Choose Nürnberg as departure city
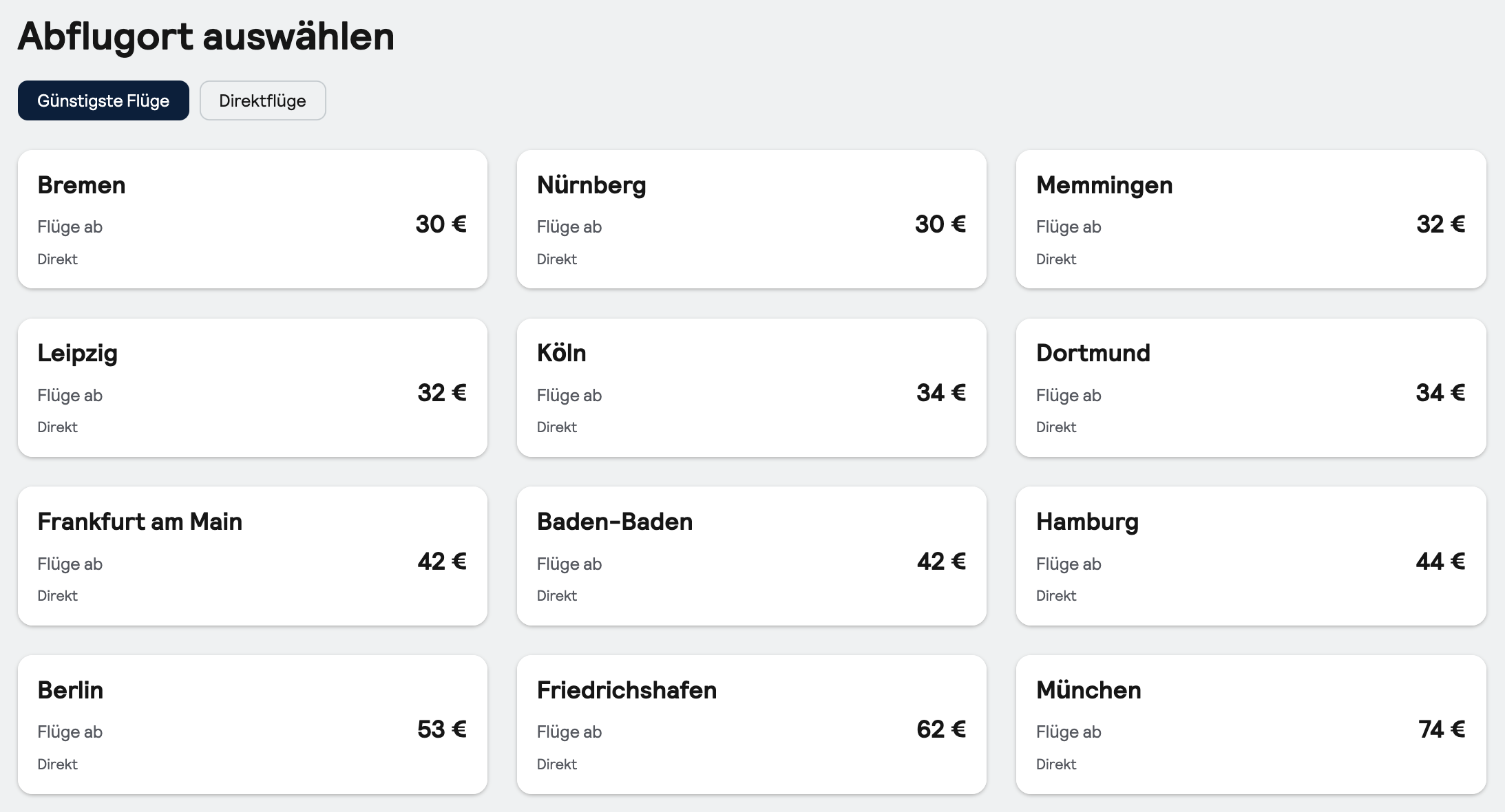The width and height of the screenshot is (1505, 812). (751, 219)
